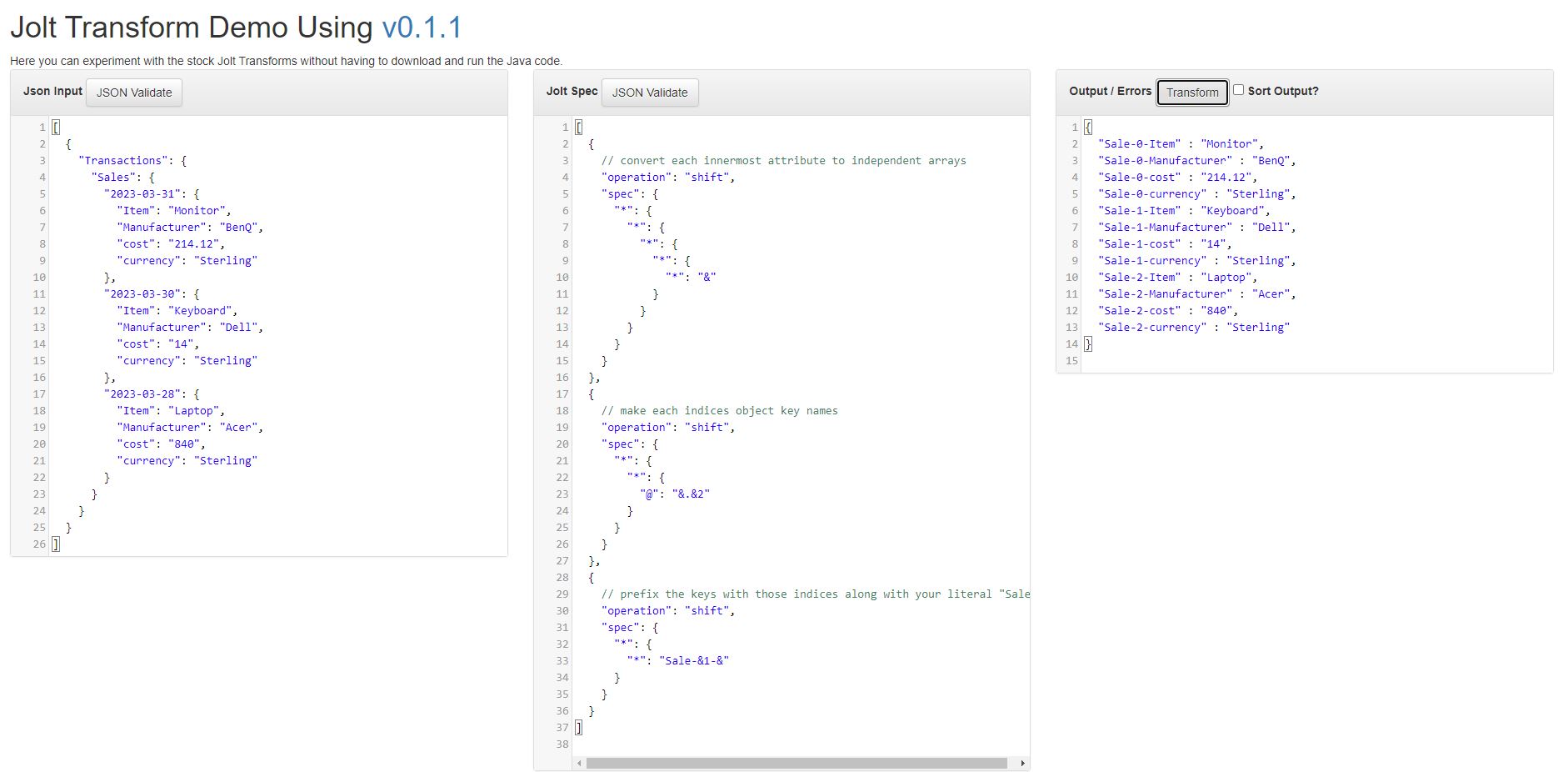Open the v0.1.1 version link

[422, 28]
